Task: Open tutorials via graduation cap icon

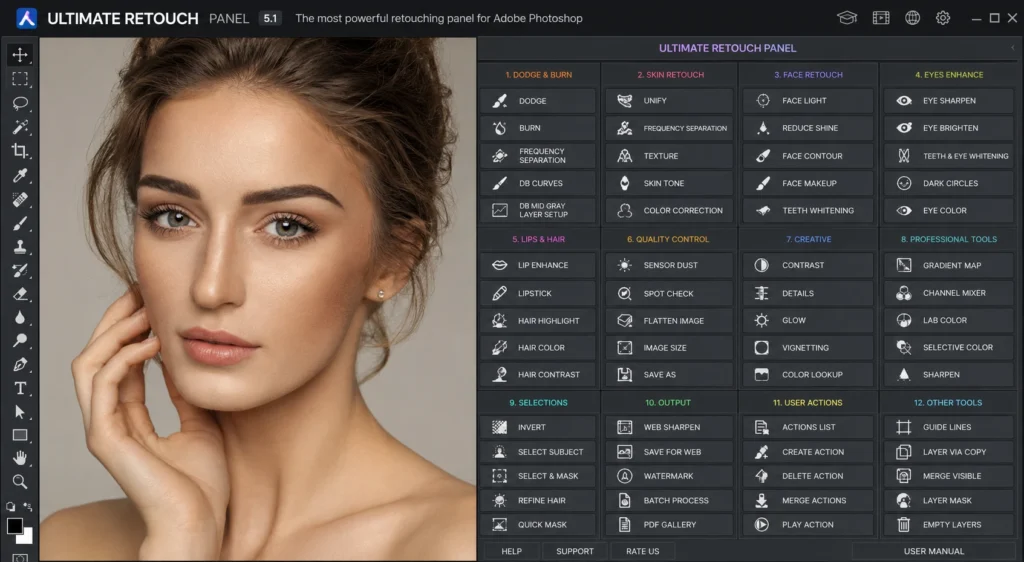Action: pyautogui.click(x=847, y=18)
